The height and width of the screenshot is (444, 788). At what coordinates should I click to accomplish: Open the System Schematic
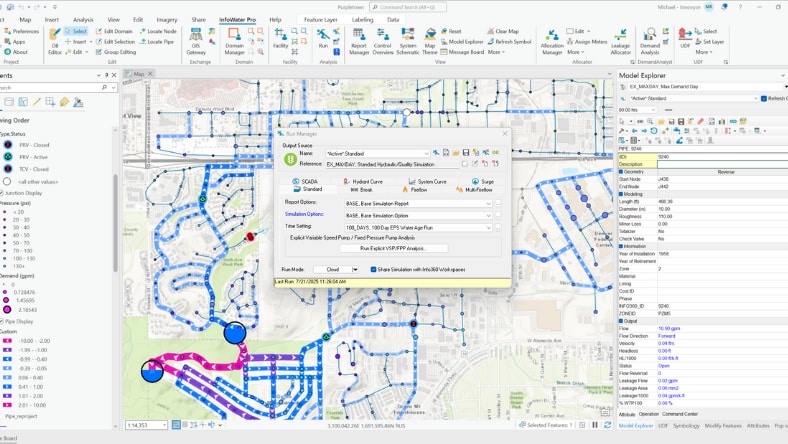pyautogui.click(x=408, y=41)
